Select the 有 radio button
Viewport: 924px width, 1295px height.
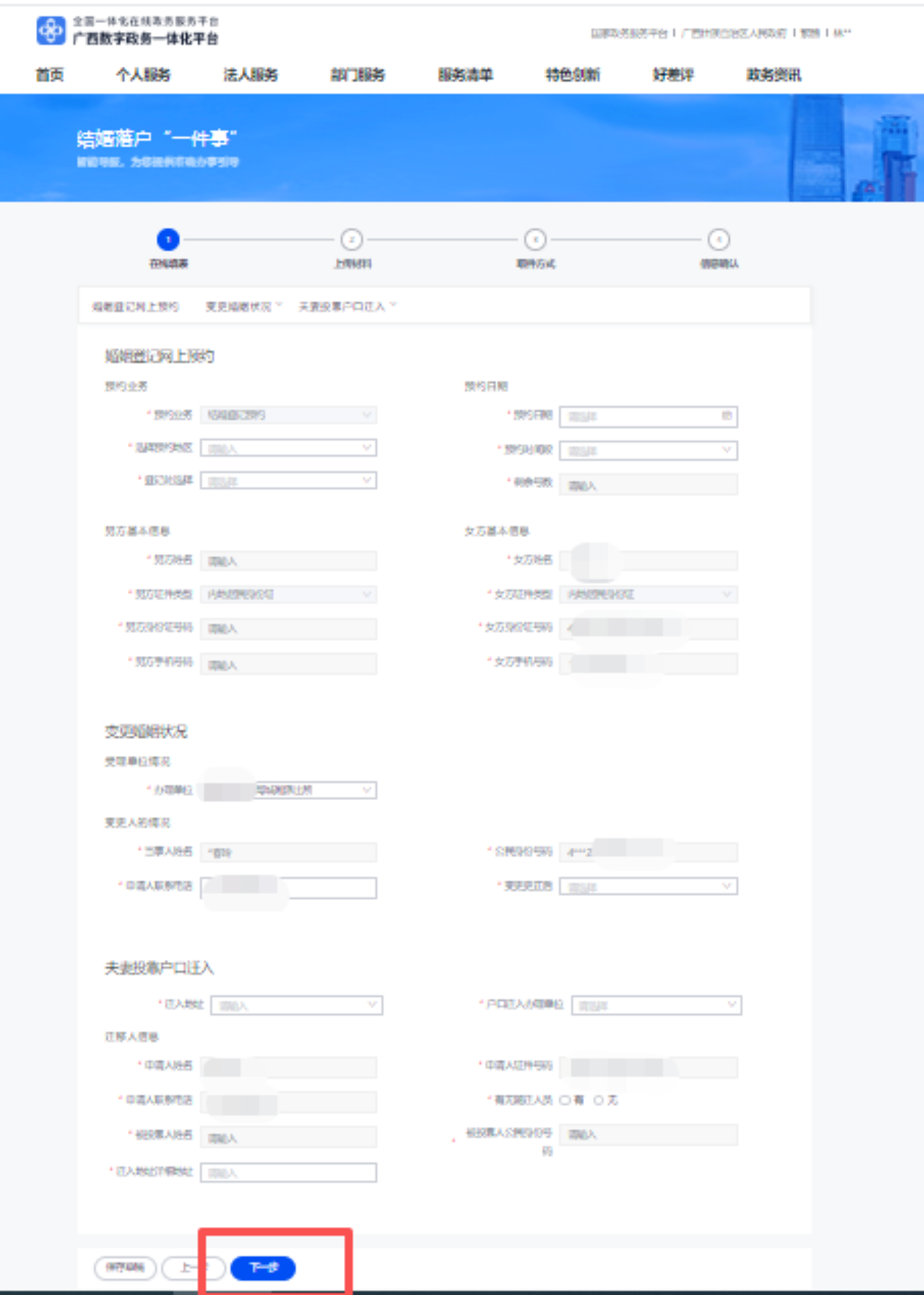point(565,1100)
